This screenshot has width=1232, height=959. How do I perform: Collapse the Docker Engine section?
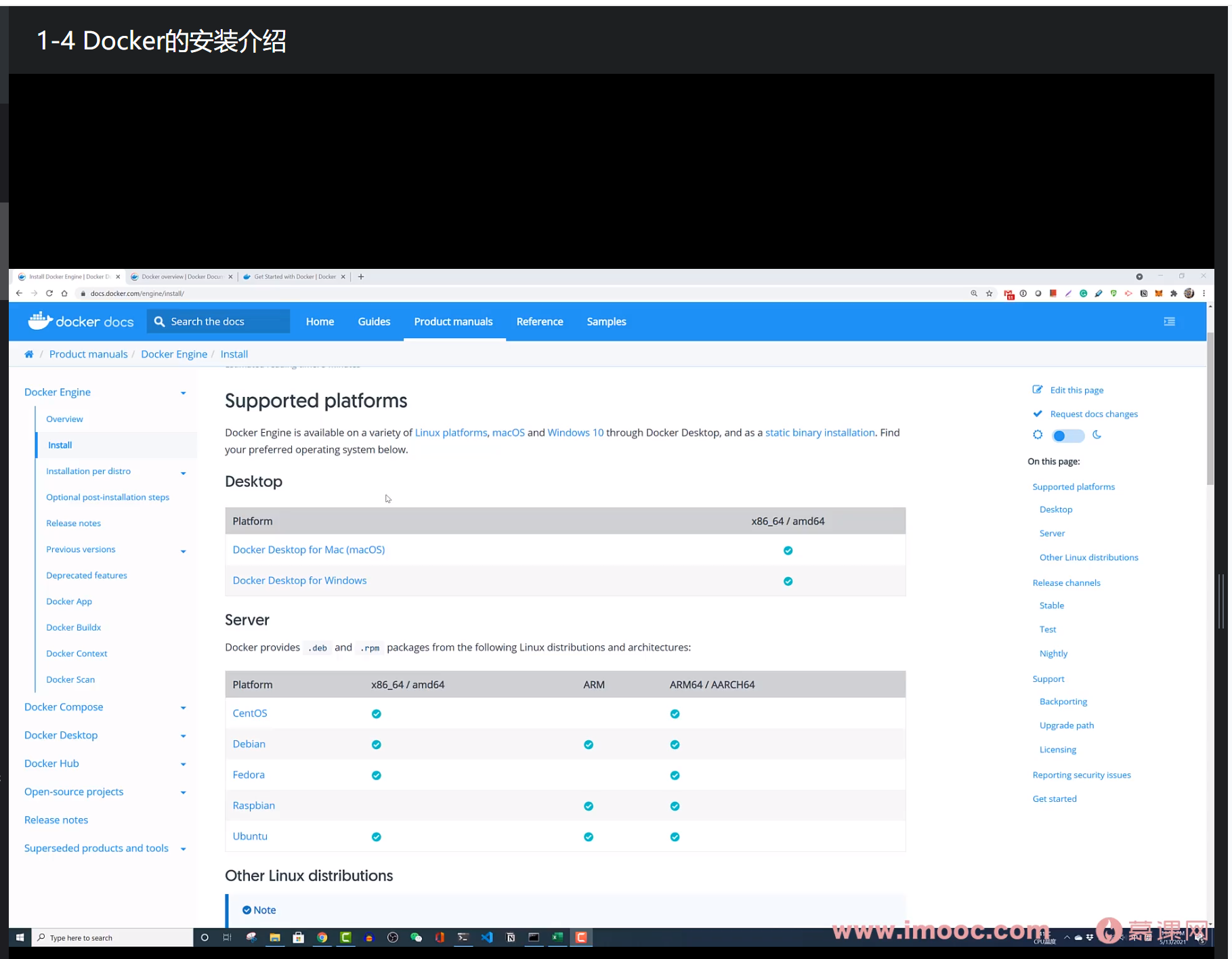183,393
